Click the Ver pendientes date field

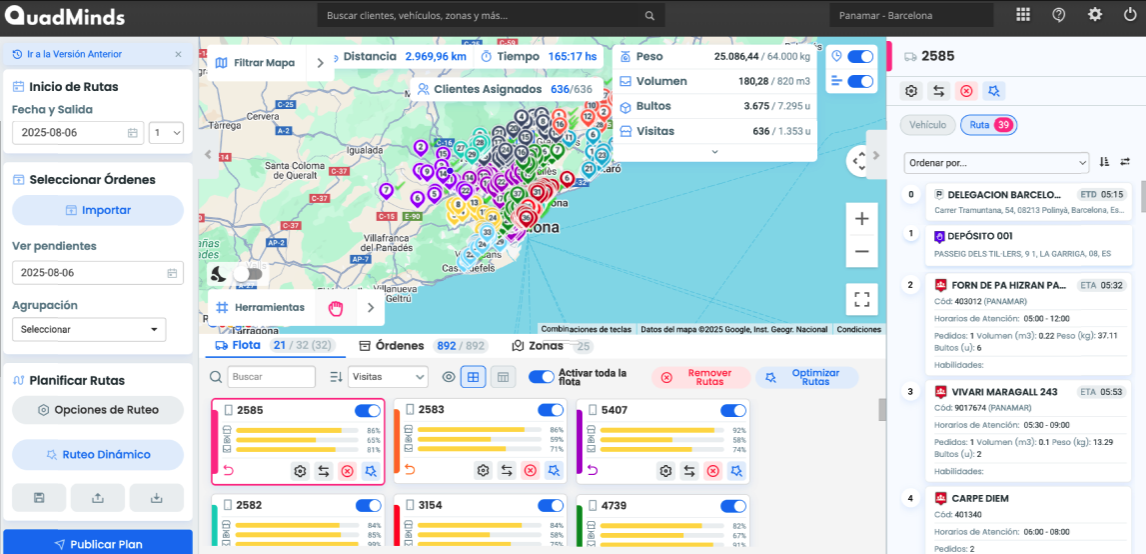[x=98, y=273]
